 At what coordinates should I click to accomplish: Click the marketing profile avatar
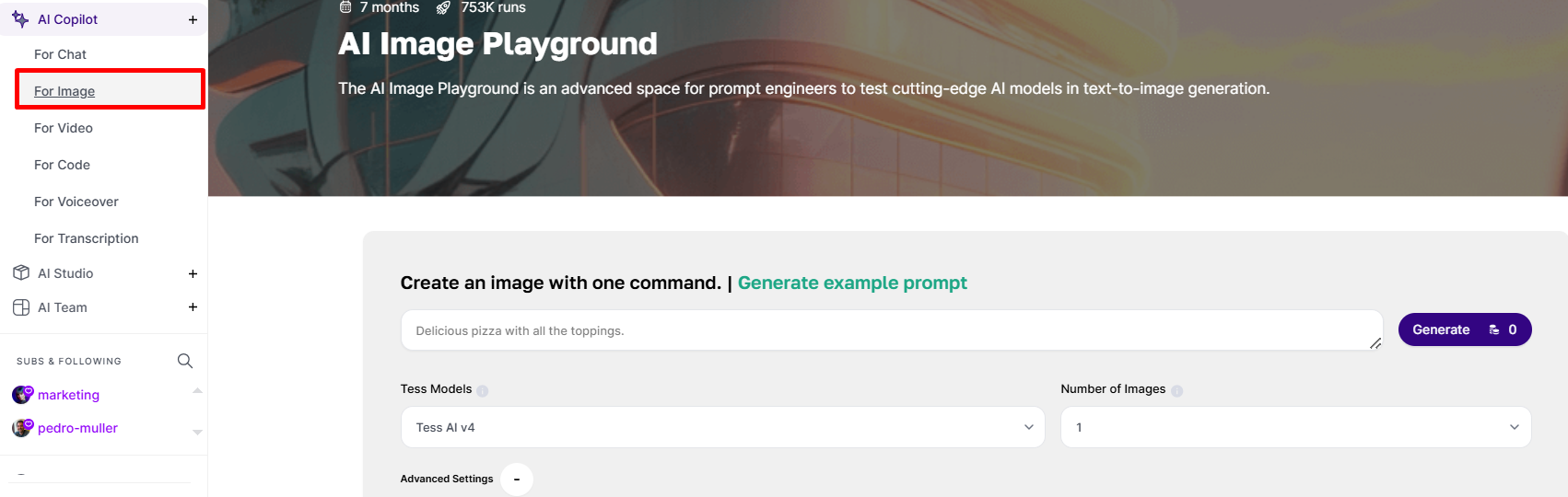pos(22,395)
